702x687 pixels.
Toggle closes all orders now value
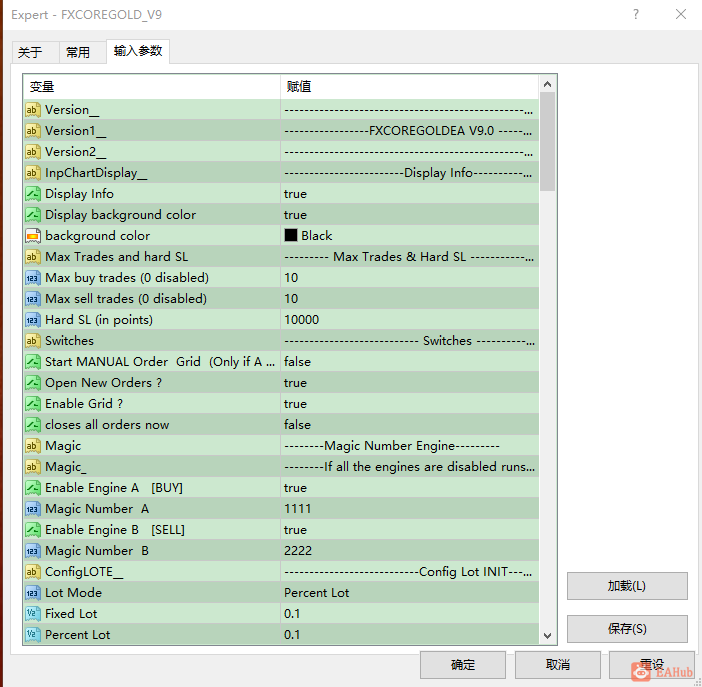410,425
